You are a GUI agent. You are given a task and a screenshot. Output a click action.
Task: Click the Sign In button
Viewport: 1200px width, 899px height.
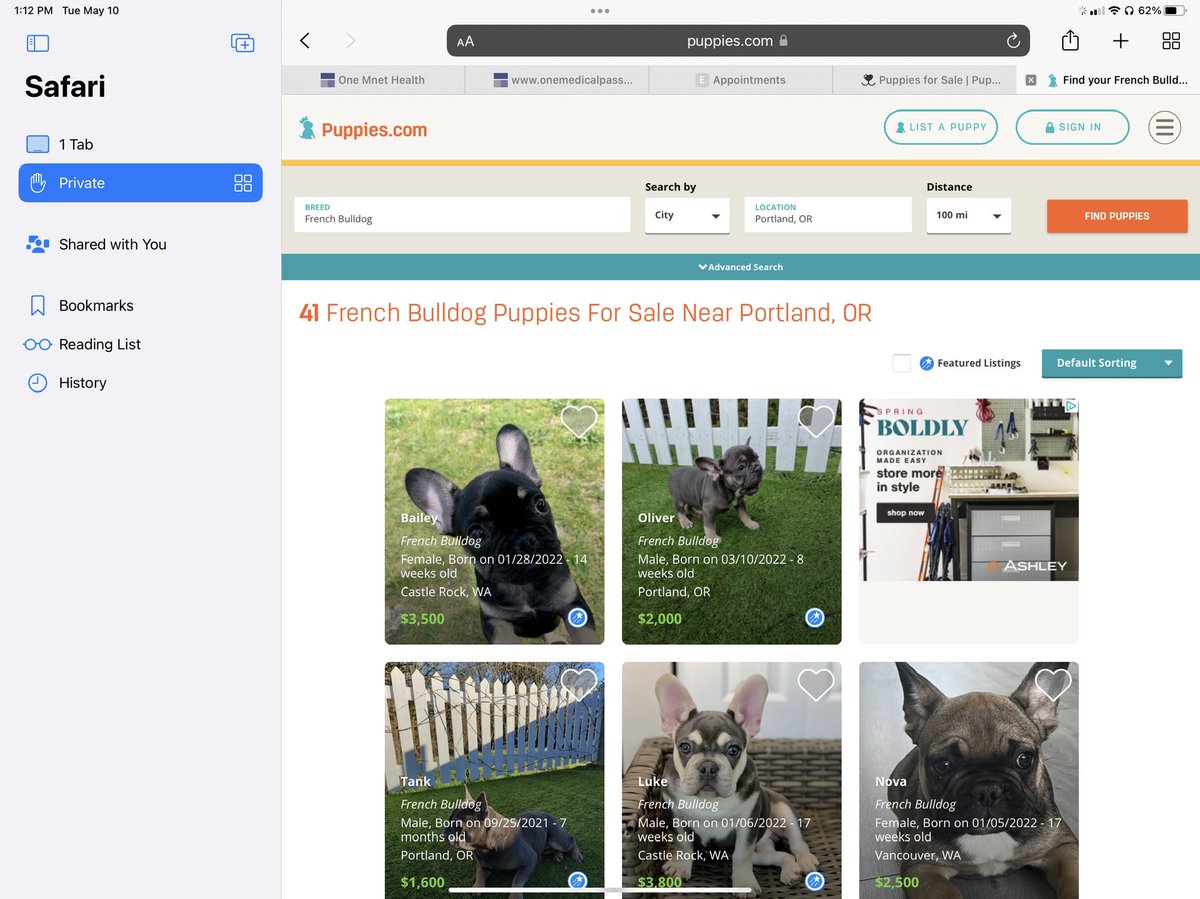[x=1072, y=127]
